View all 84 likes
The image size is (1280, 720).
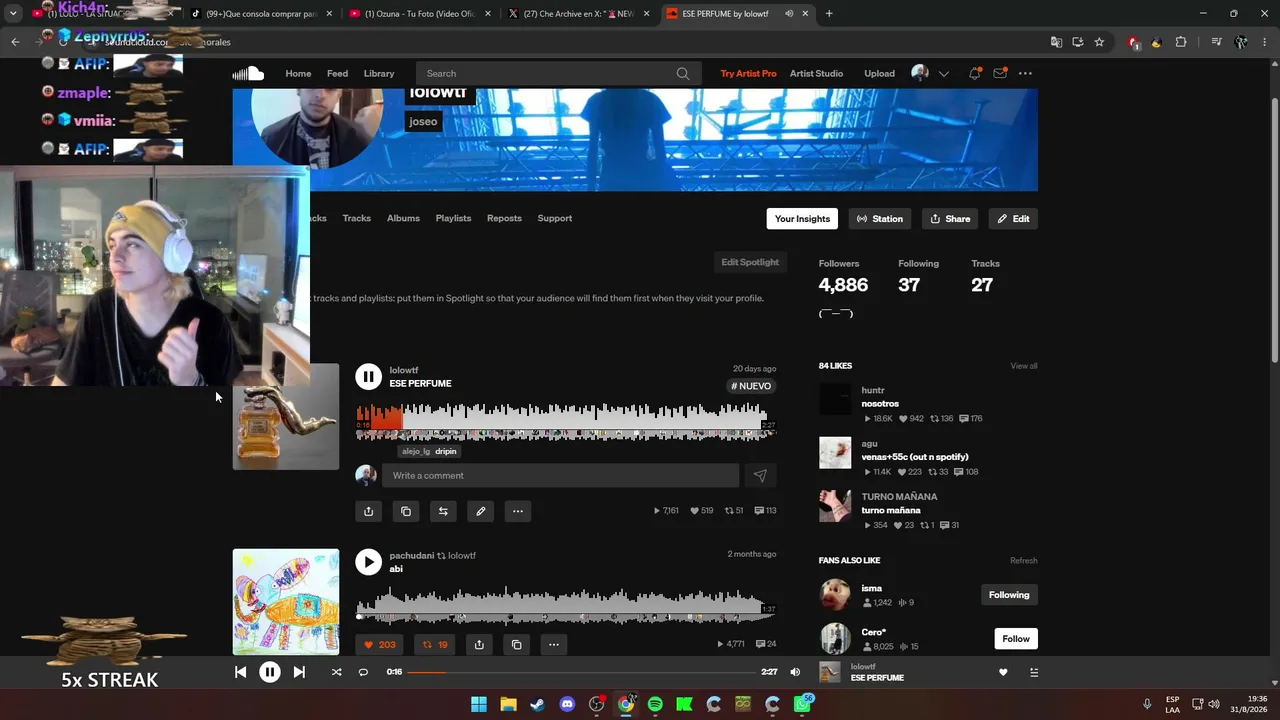(1024, 366)
